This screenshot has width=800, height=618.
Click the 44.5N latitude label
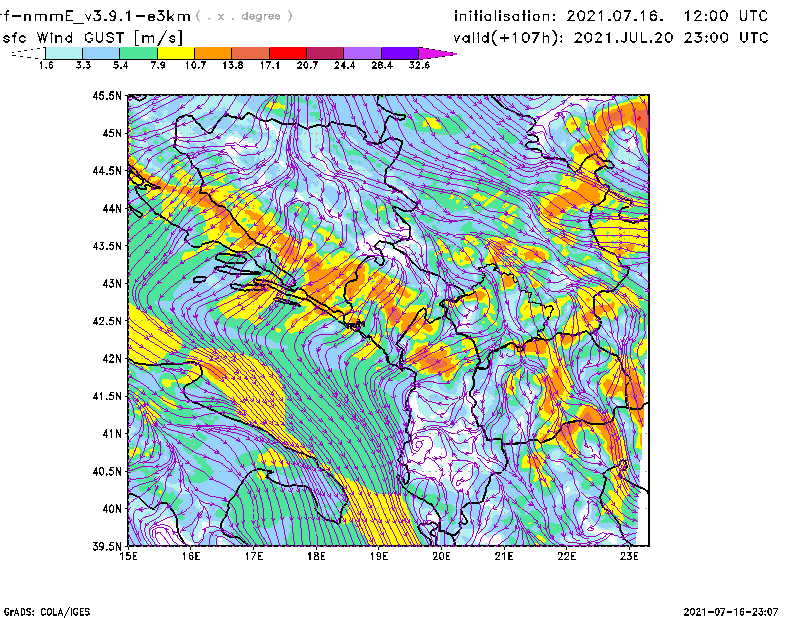point(107,171)
